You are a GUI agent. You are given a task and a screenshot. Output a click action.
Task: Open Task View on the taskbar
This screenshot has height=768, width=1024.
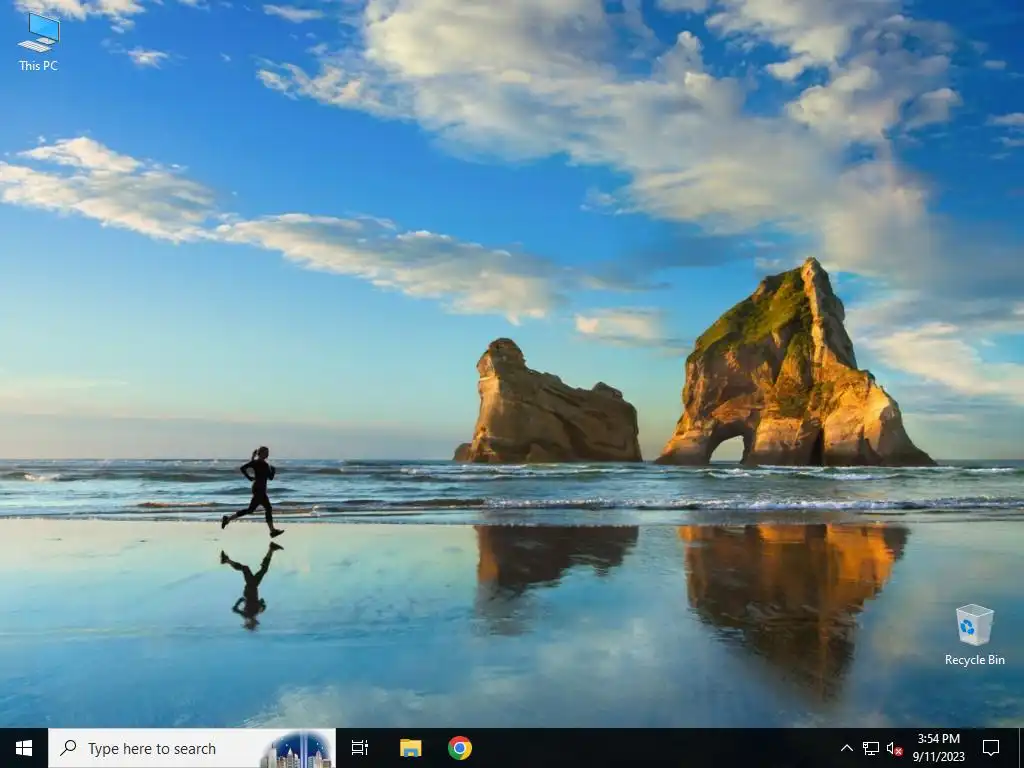(x=359, y=748)
